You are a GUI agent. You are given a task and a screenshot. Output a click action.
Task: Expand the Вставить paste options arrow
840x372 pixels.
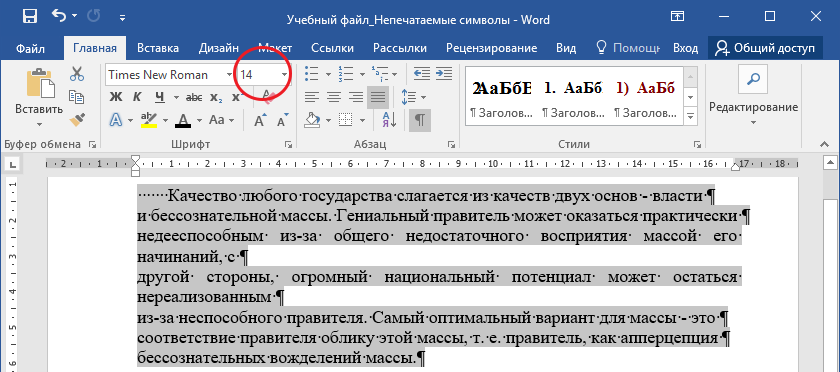click(39, 124)
